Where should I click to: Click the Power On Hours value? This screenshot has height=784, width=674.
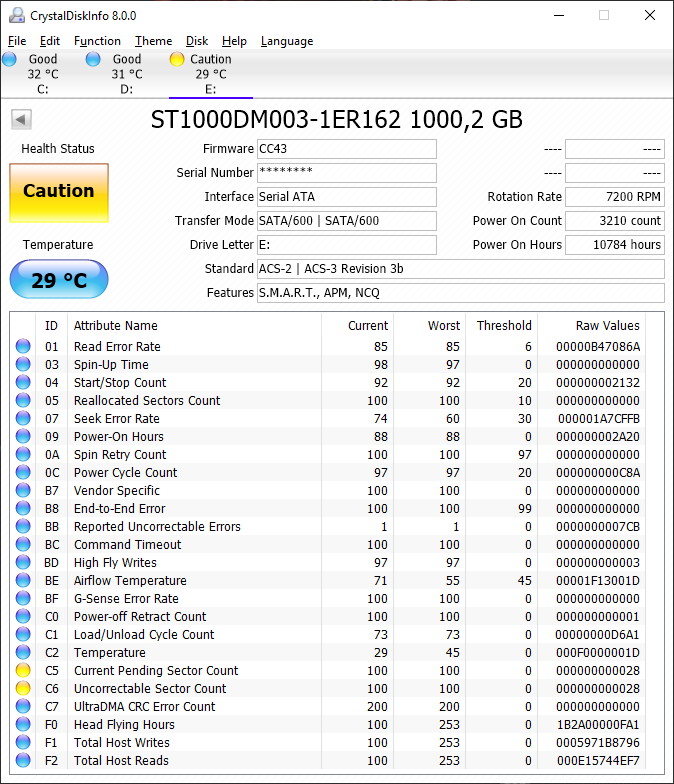tap(614, 244)
